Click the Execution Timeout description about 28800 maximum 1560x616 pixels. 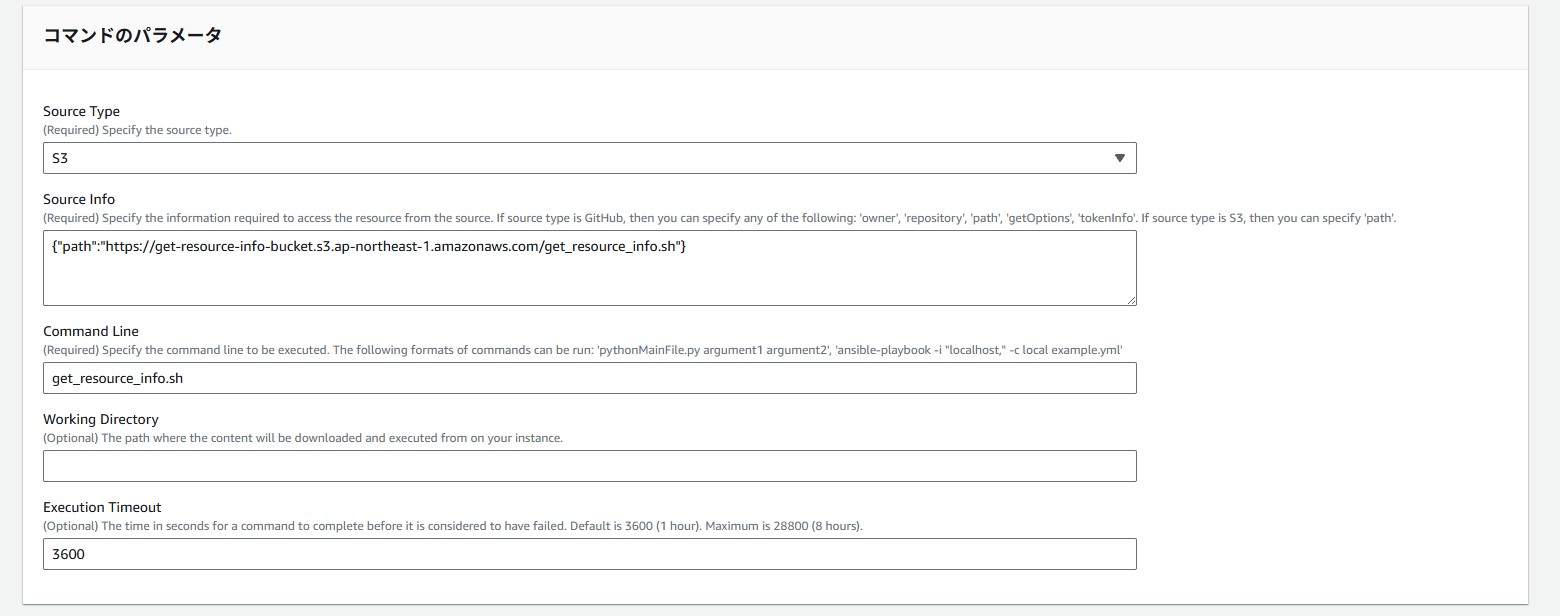click(453, 526)
